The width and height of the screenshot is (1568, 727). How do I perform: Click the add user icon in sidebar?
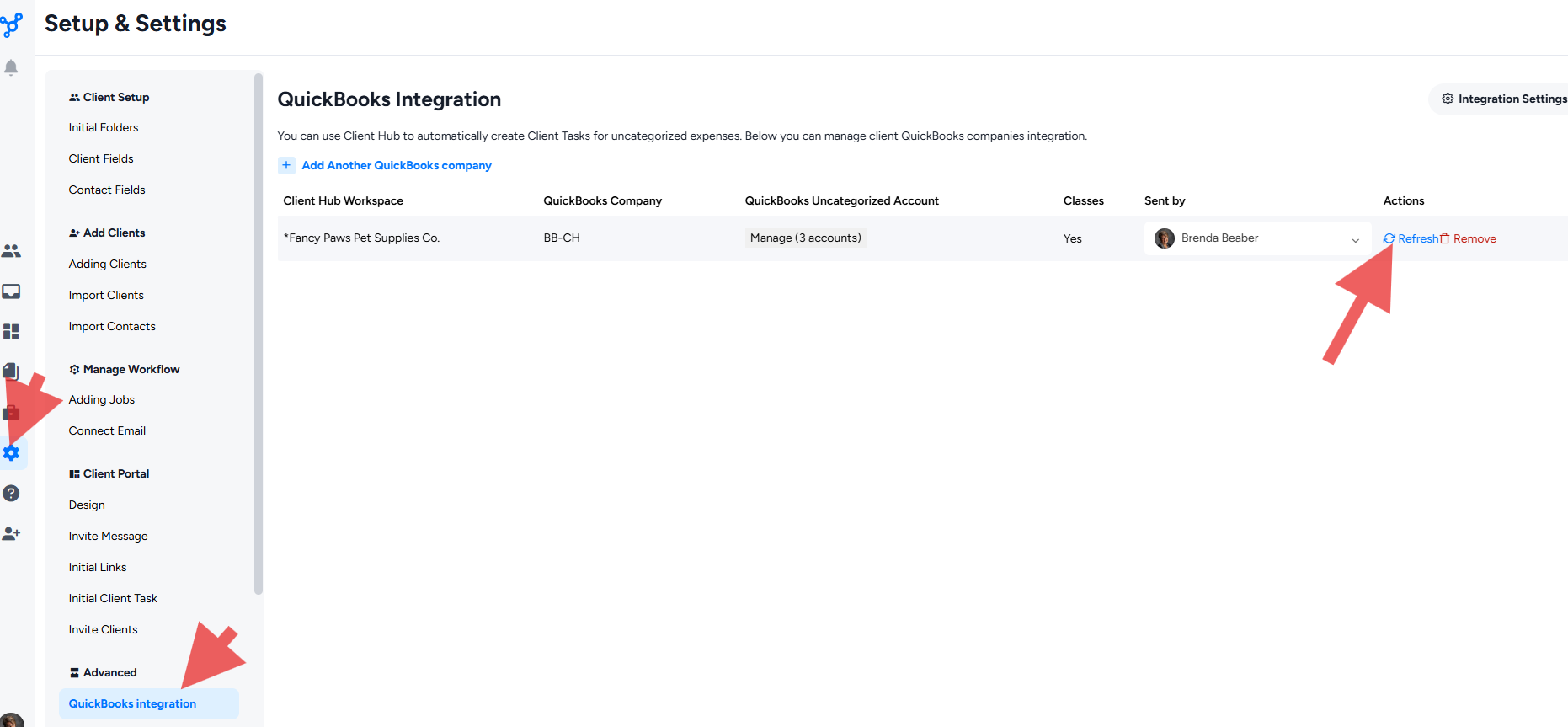(x=11, y=533)
